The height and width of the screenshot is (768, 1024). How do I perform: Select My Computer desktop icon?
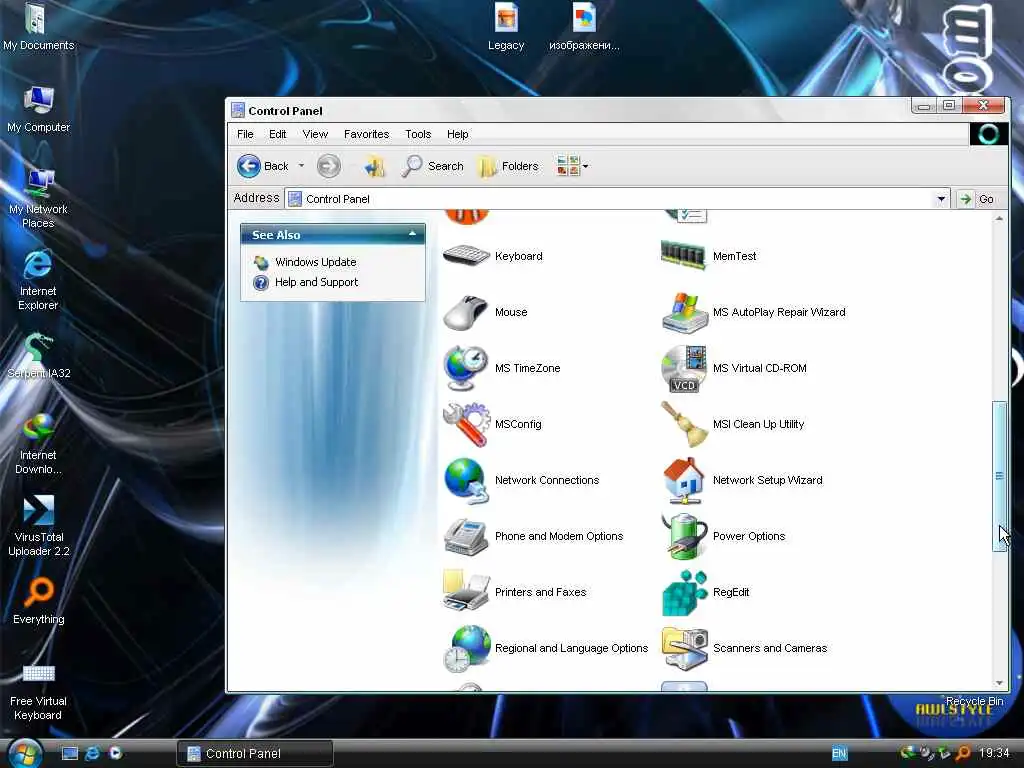pos(38,109)
